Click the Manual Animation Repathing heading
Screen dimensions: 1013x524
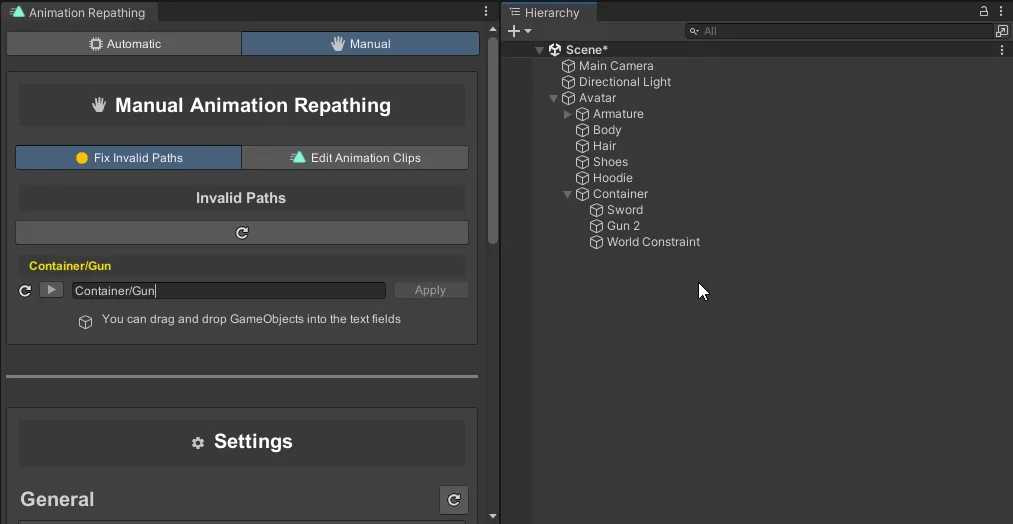pyautogui.click(x=253, y=105)
